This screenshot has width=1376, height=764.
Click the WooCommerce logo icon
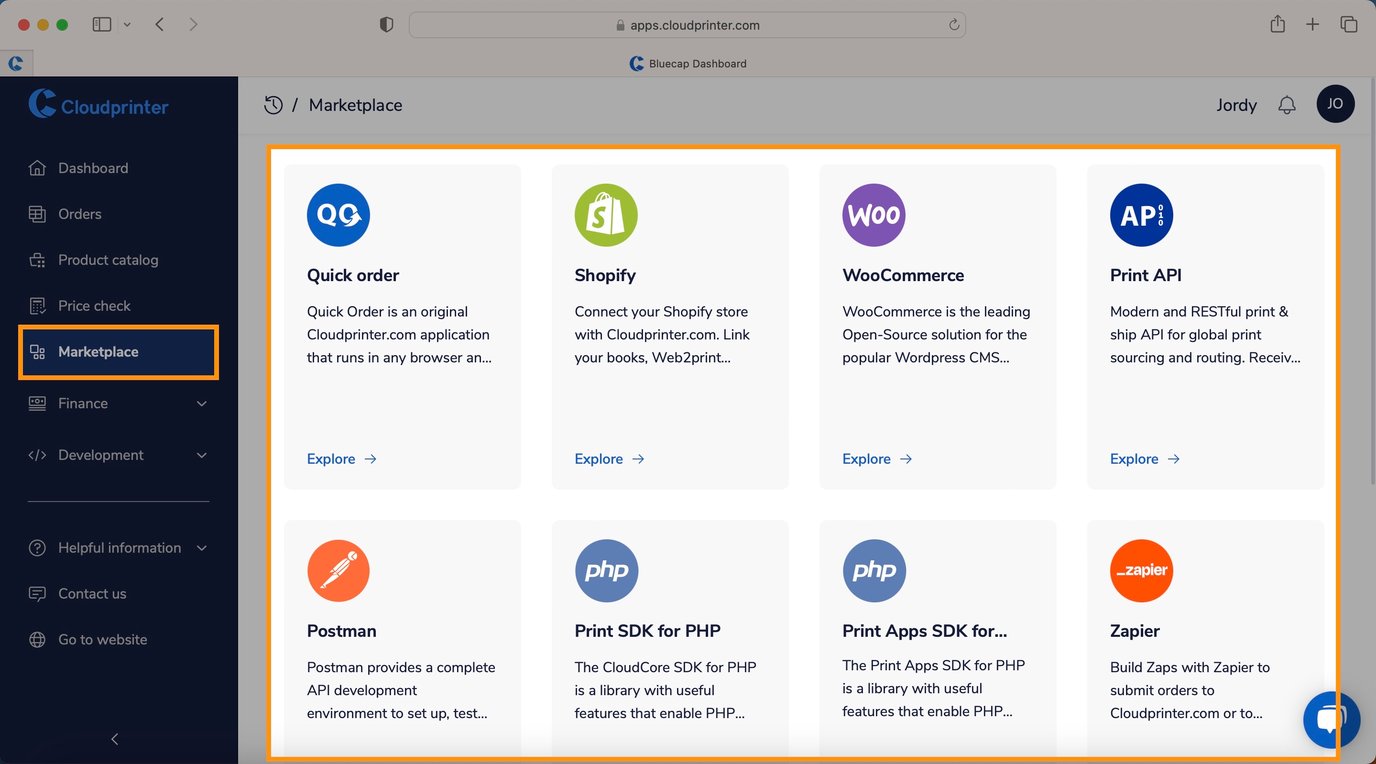click(873, 215)
